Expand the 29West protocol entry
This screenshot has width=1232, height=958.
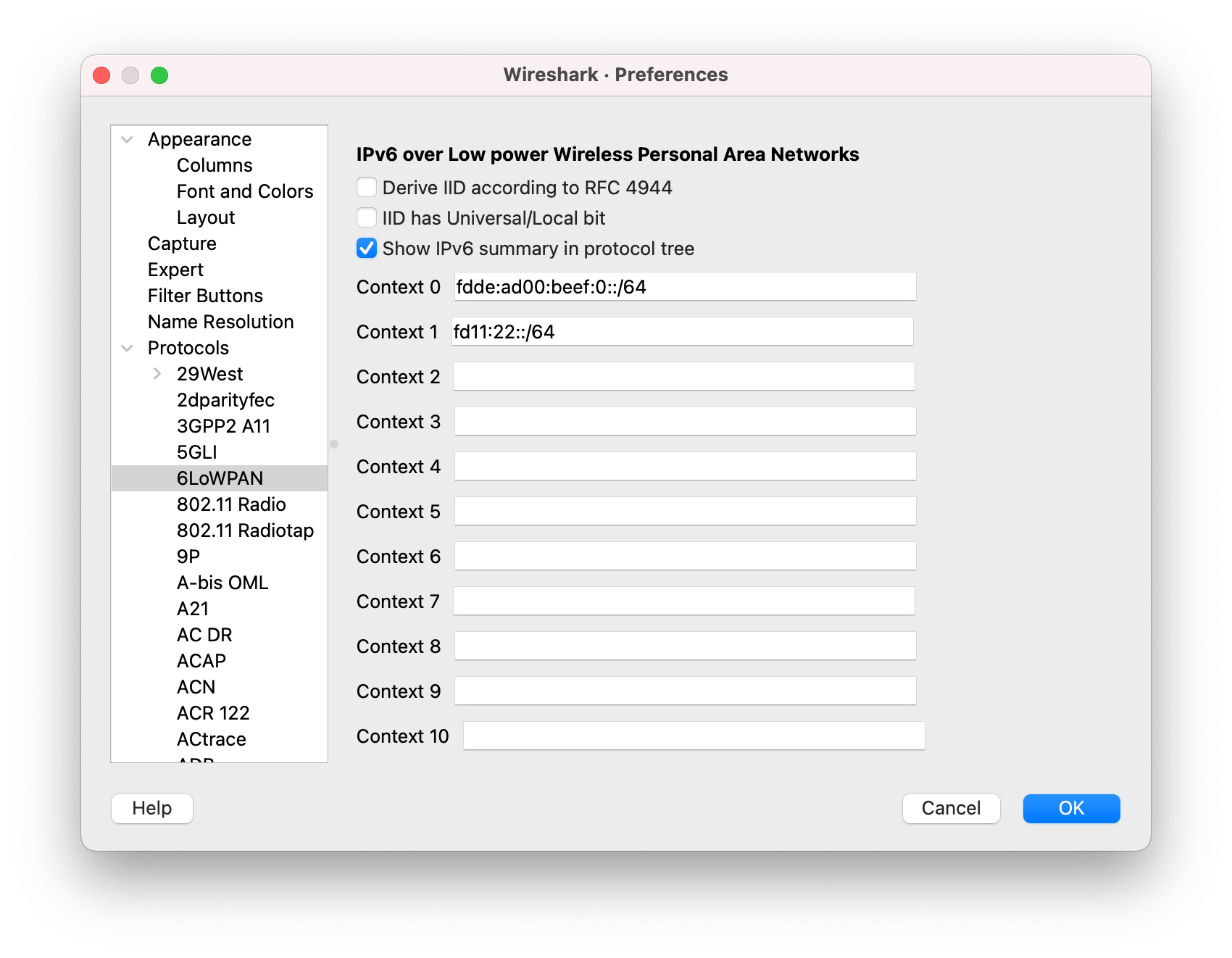(157, 374)
